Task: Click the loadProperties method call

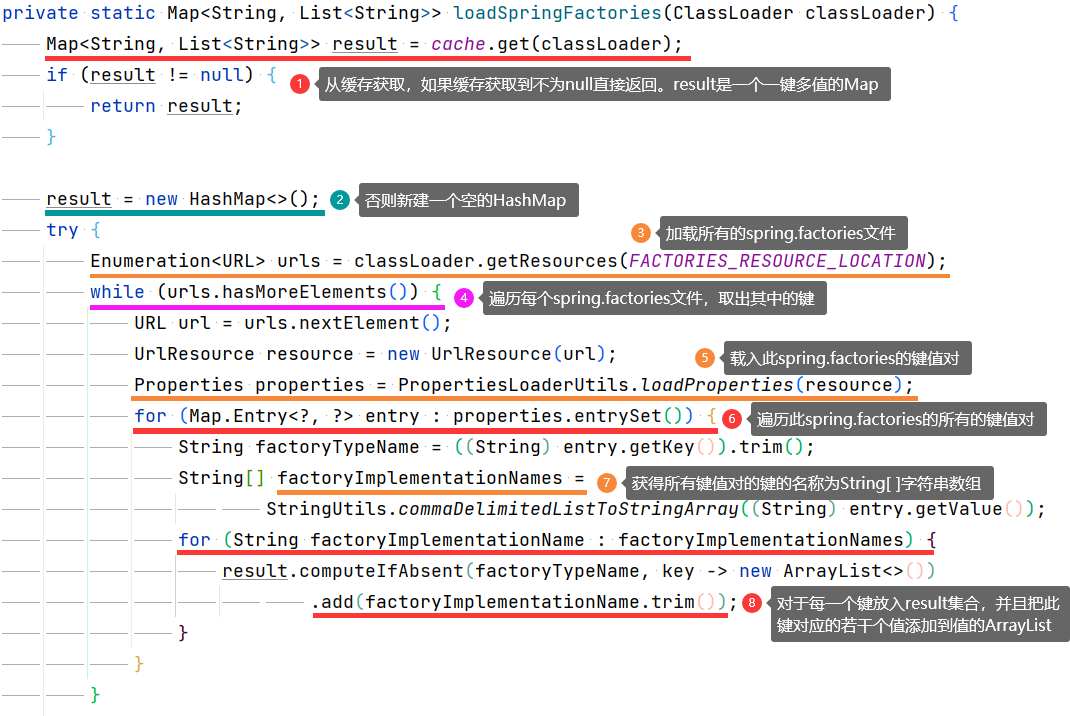Action: [x=716, y=385]
